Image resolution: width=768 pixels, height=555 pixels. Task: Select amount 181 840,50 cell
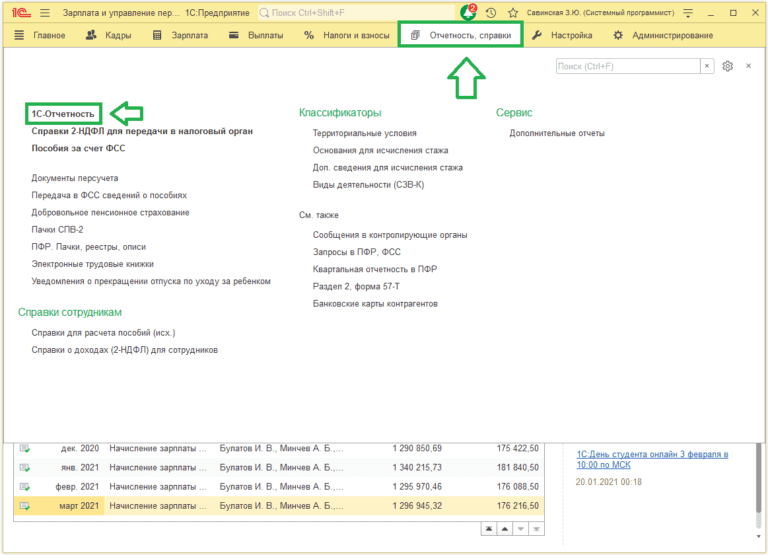518,467
